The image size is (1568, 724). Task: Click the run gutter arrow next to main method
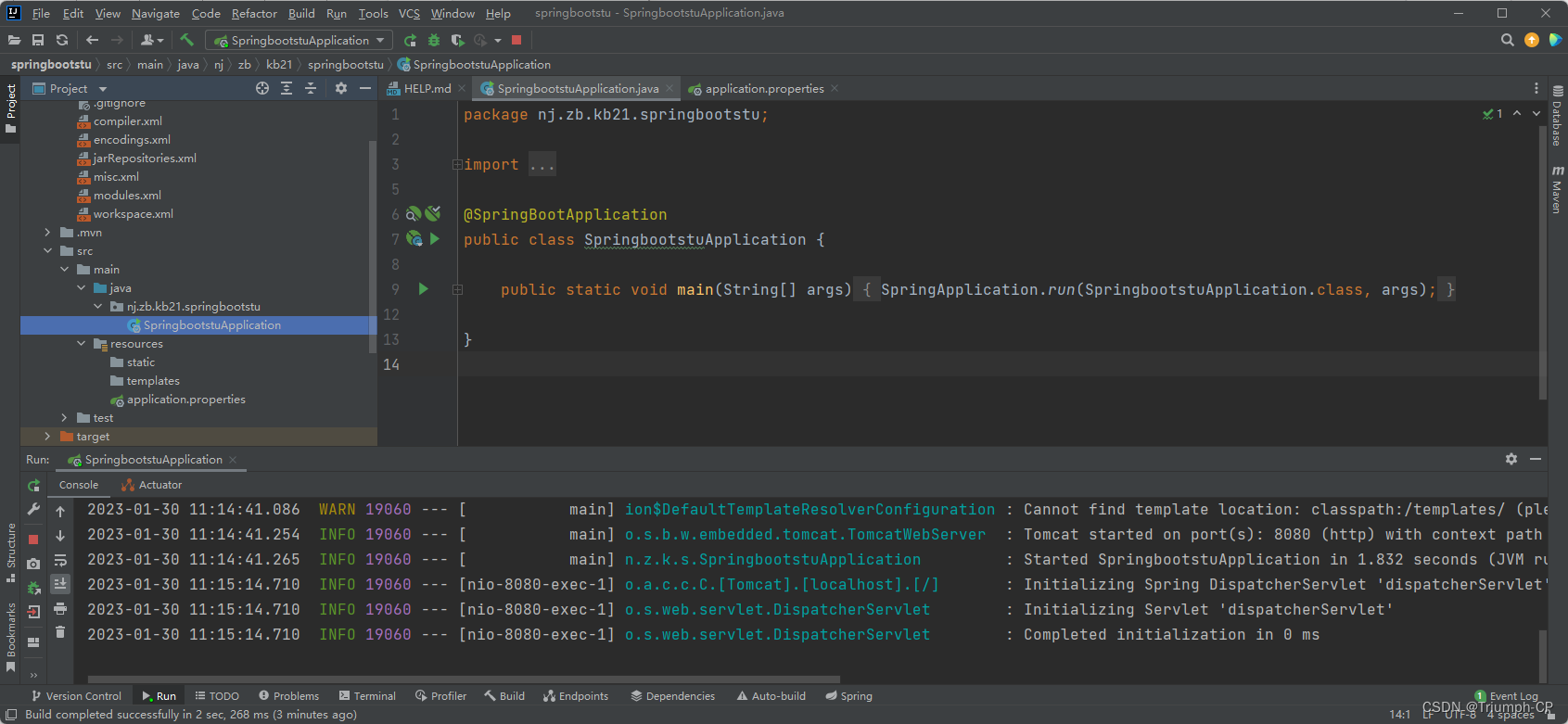coord(424,289)
